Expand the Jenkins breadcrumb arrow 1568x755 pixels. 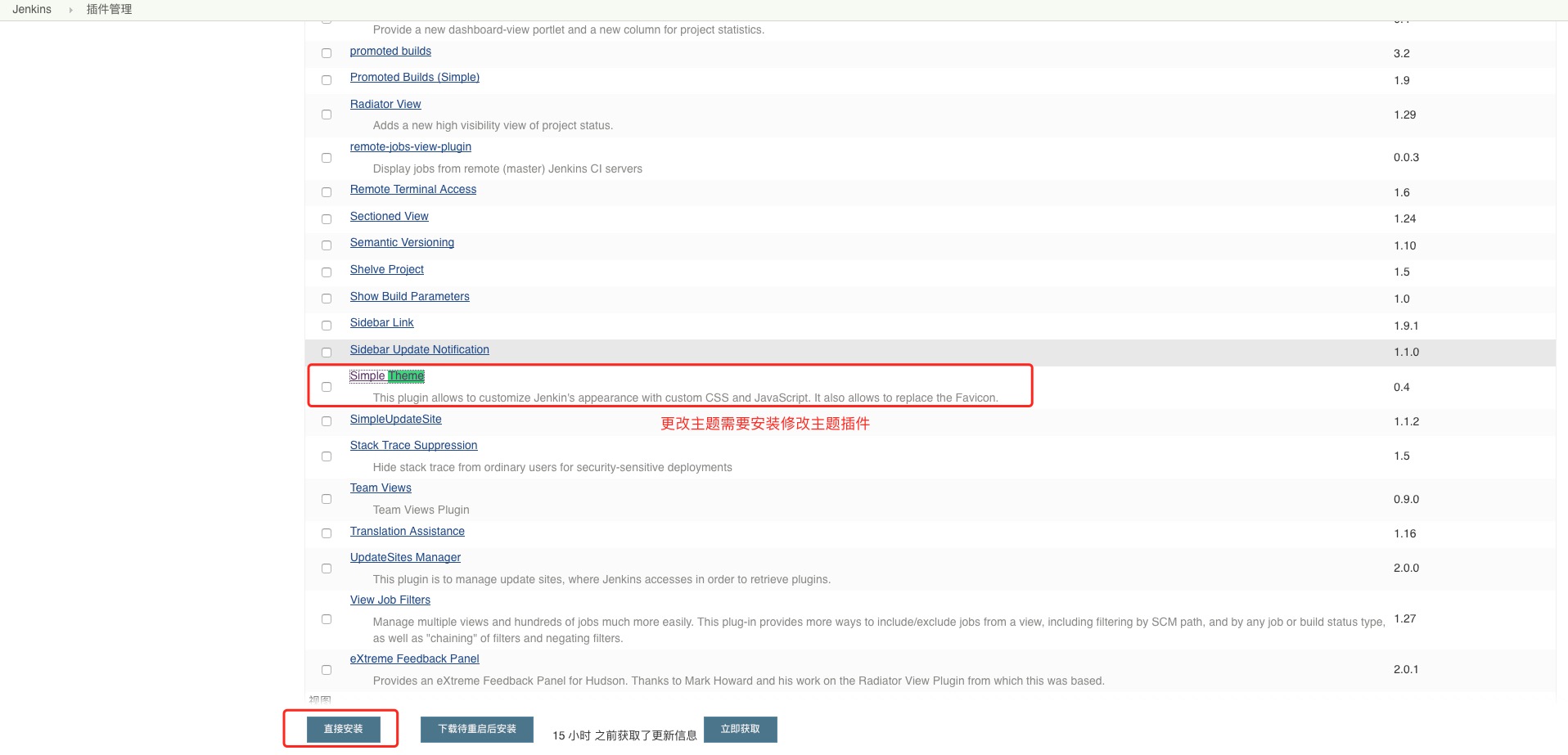(x=70, y=10)
